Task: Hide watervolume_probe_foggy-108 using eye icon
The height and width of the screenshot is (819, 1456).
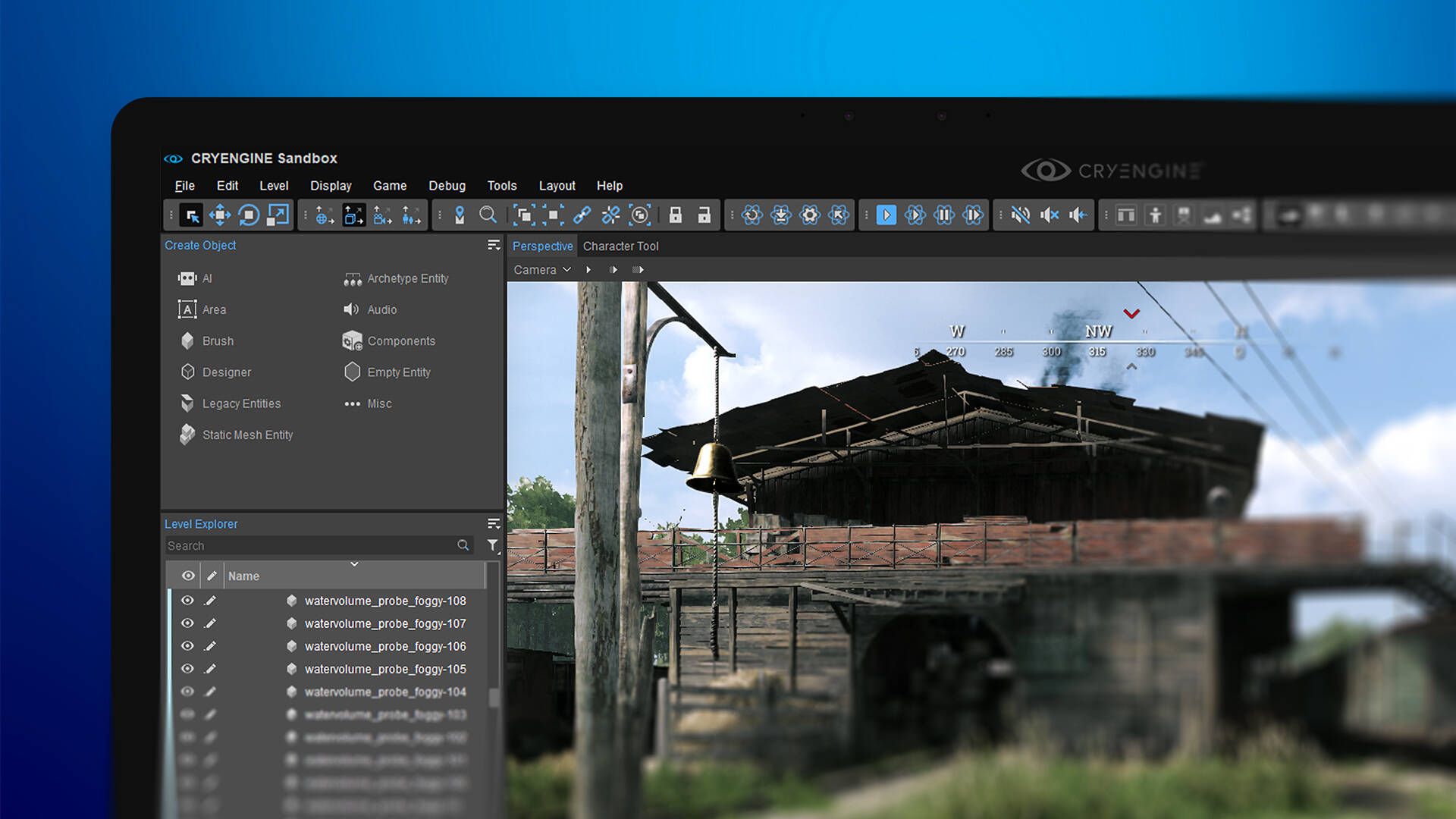Action: (187, 601)
